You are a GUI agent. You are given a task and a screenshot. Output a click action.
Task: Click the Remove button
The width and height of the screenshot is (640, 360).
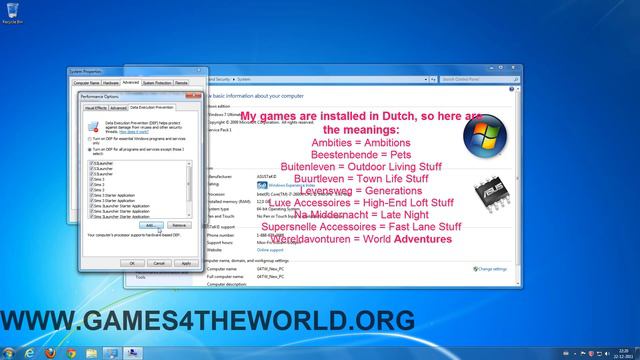pos(179,225)
